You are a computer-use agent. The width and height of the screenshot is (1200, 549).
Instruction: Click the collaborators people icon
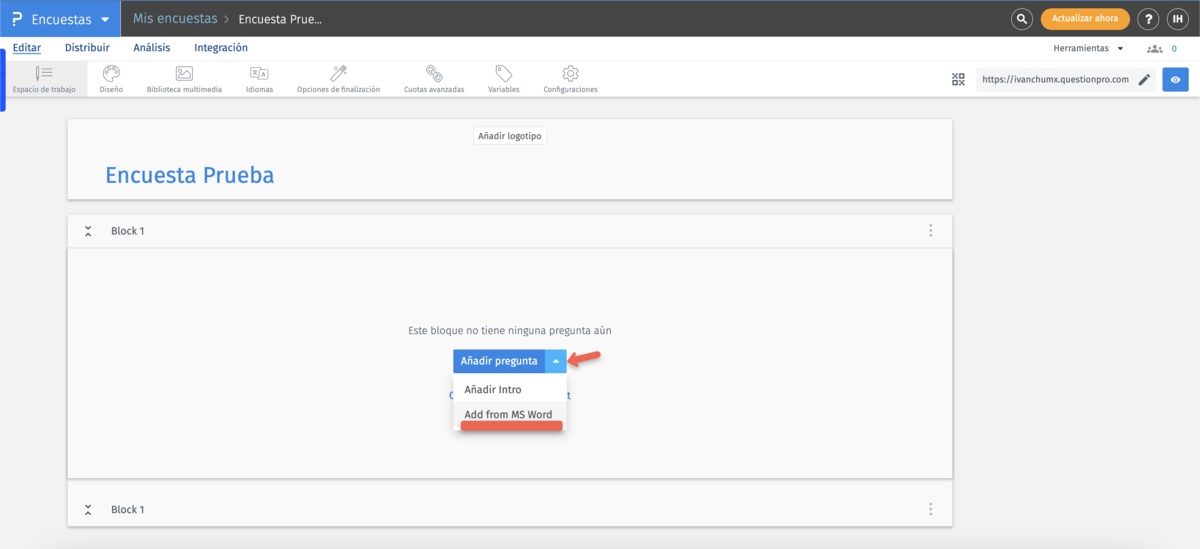1155,48
